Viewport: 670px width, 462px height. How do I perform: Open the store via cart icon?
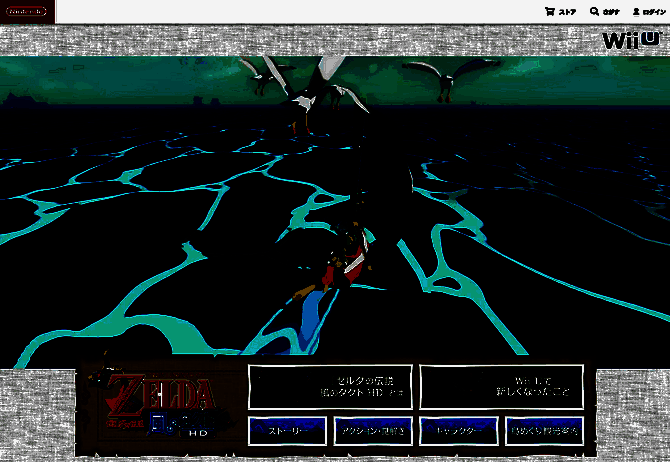[549, 12]
